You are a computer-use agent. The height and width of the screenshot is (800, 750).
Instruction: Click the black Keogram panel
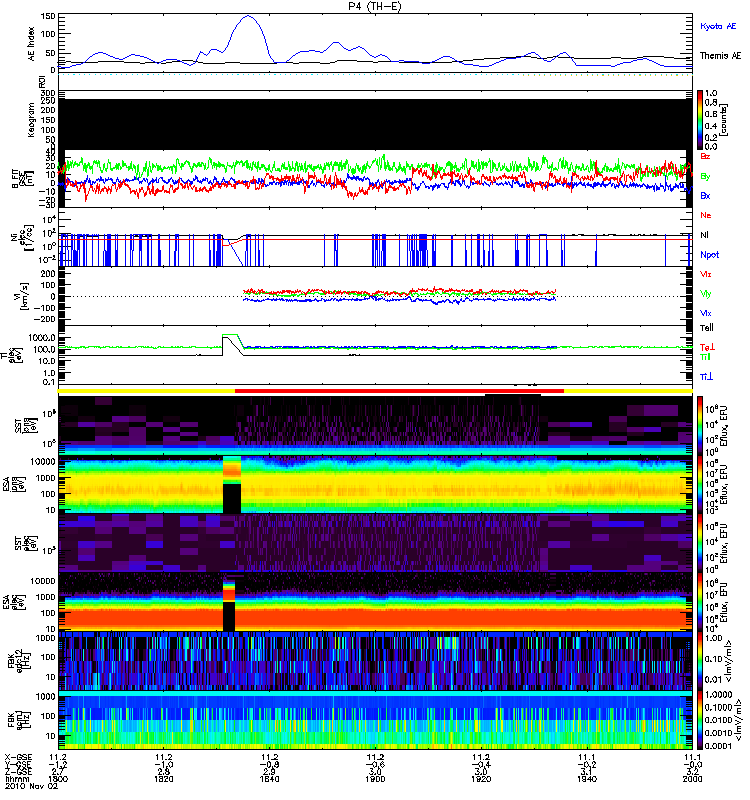pos(375,124)
